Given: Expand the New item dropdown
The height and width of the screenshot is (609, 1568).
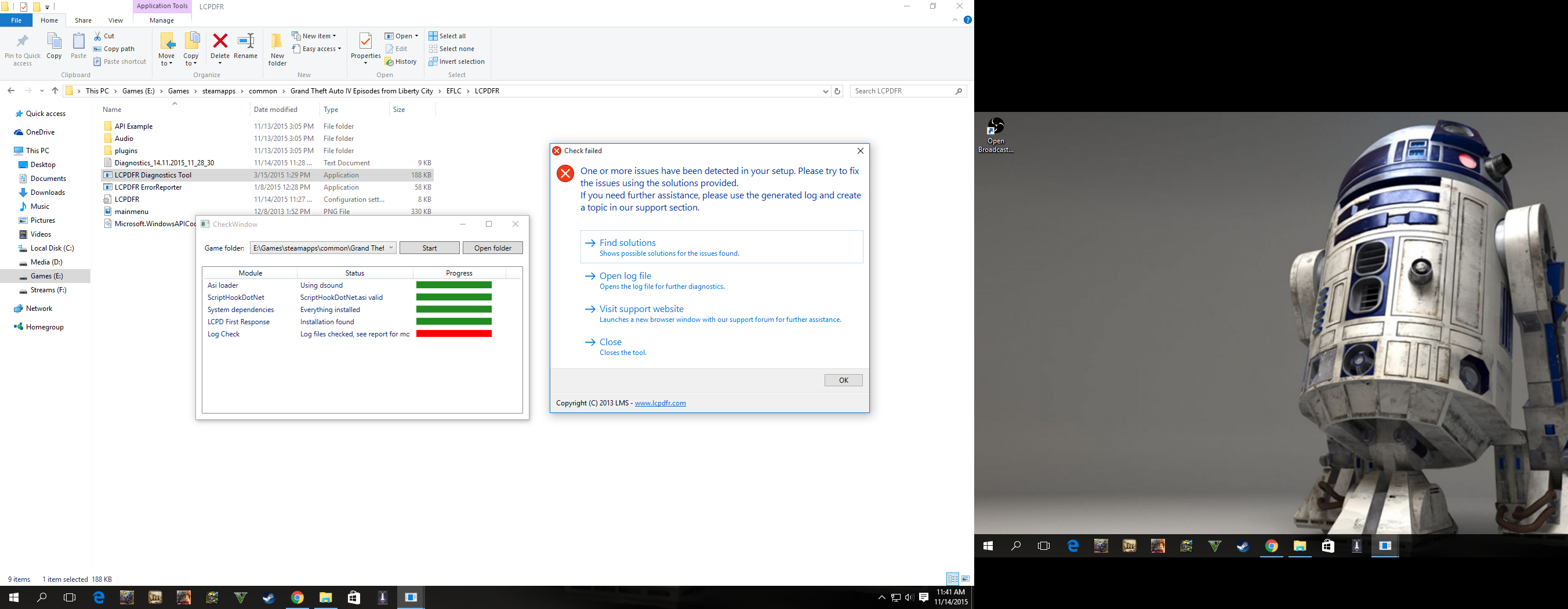Looking at the screenshot, I should click(314, 36).
